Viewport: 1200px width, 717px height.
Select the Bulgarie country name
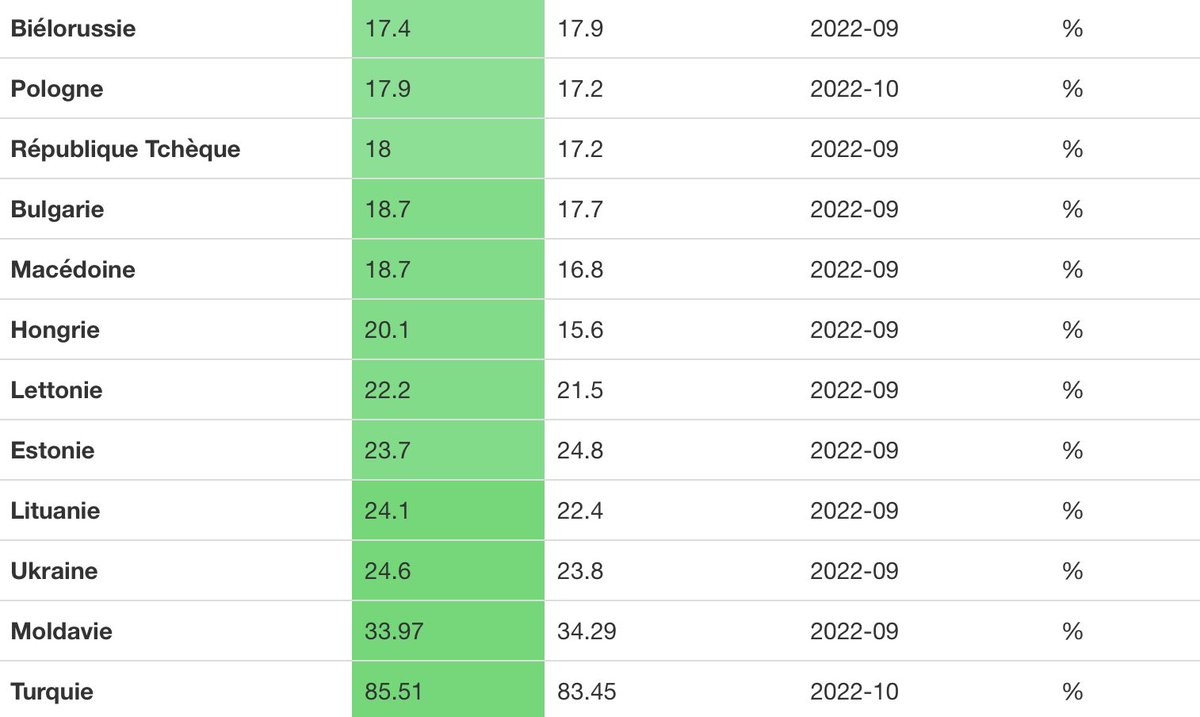(57, 209)
